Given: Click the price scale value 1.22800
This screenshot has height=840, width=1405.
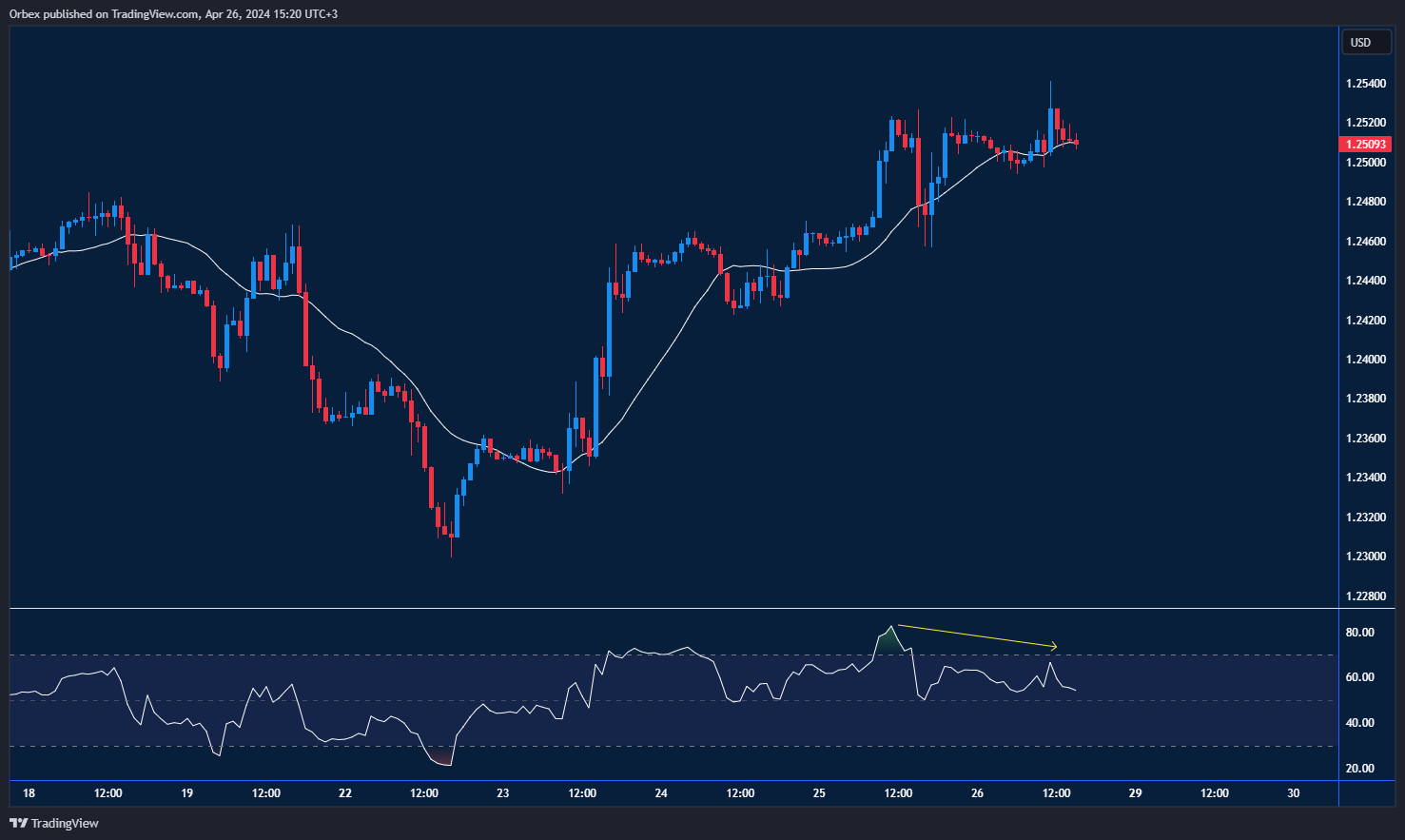Looking at the screenshot, I should coord(1367,596).
